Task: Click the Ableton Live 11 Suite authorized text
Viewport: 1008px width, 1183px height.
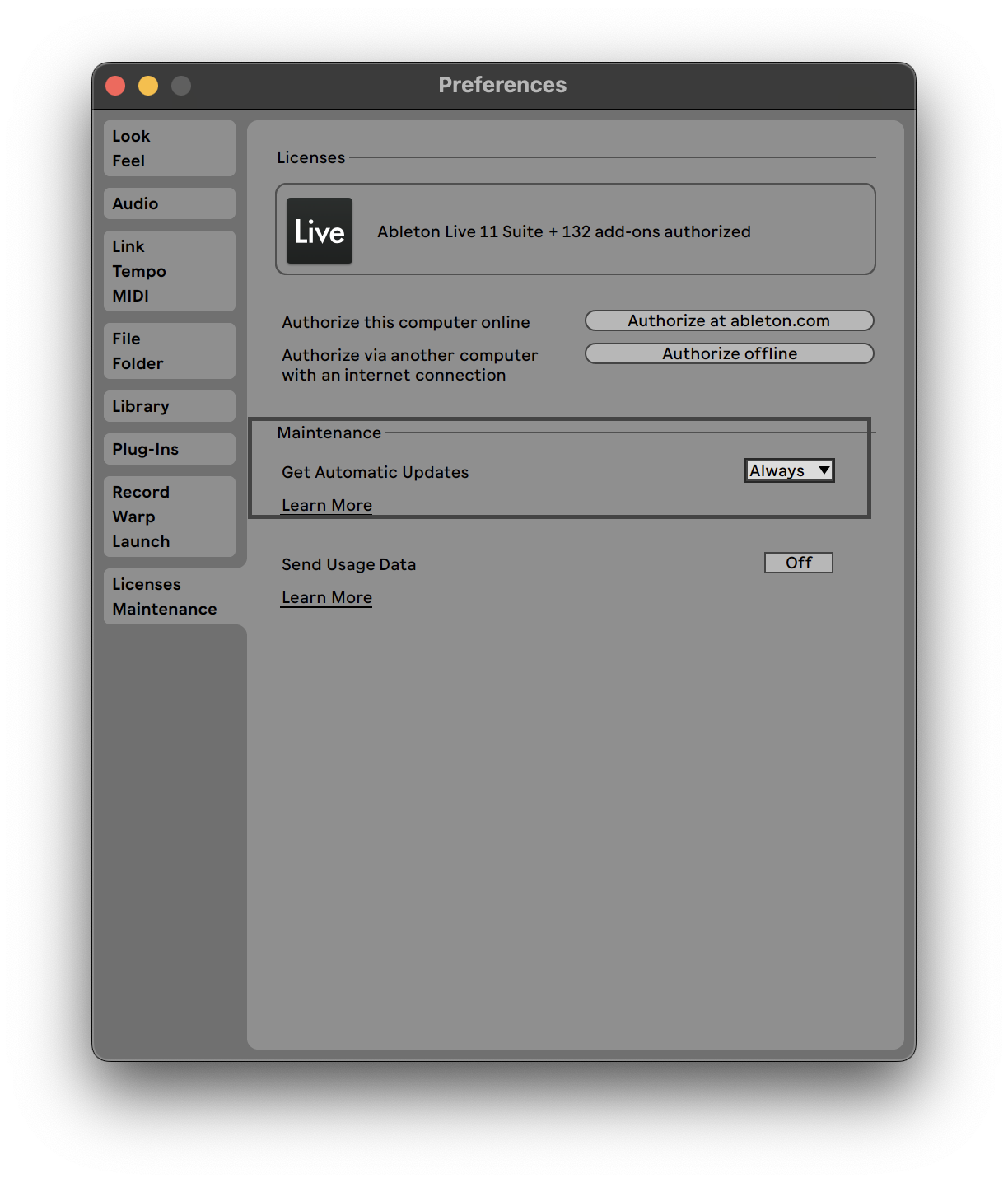Action: tap(564, 231)
